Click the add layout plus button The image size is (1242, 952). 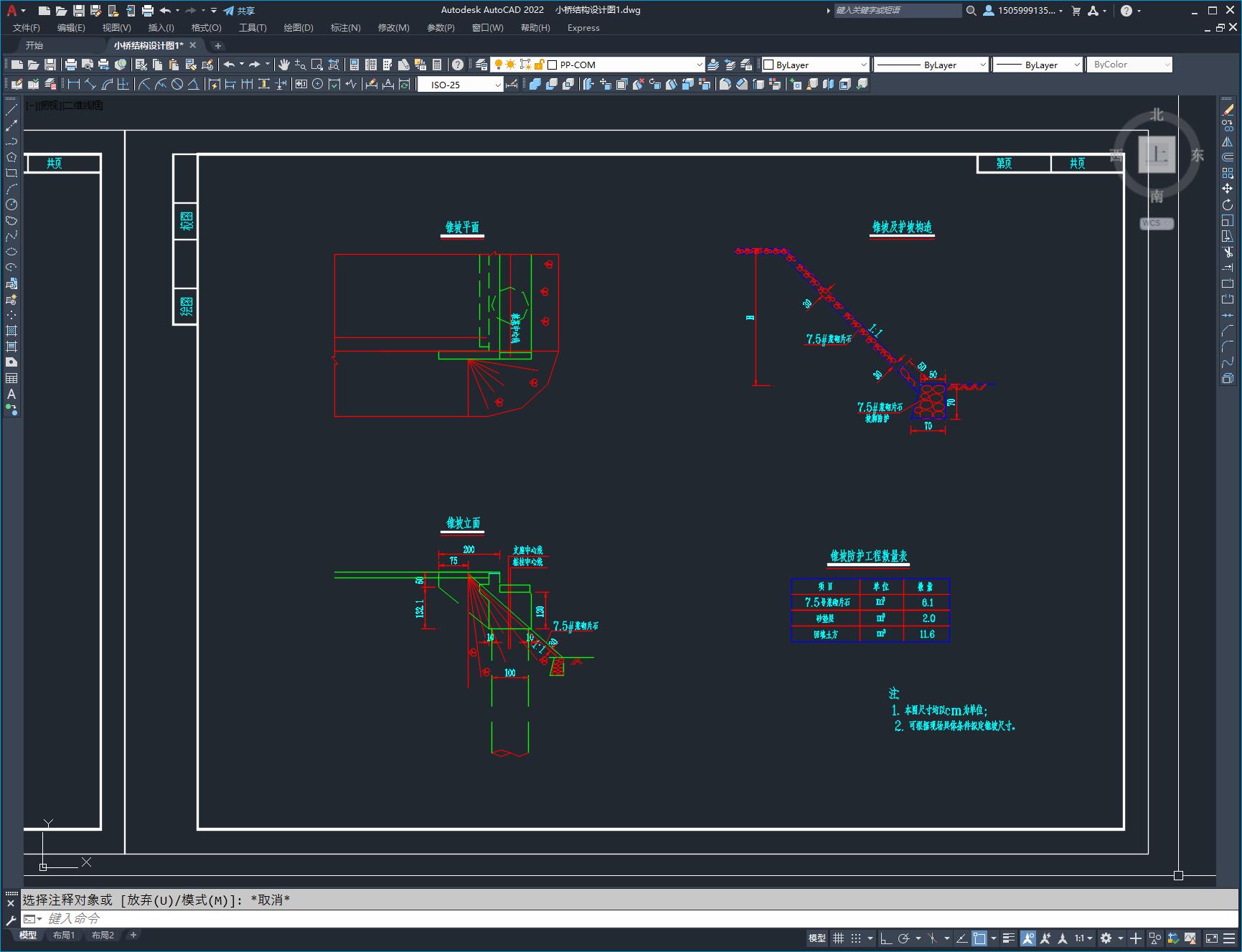point(133,935)
